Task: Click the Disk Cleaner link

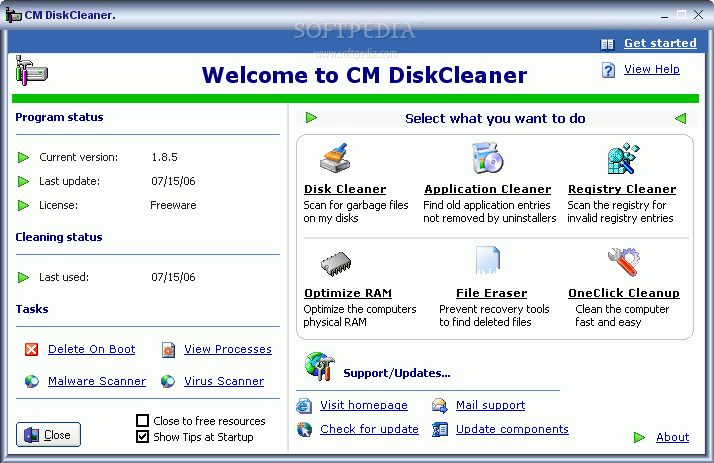Action: (x=345, y=189)
